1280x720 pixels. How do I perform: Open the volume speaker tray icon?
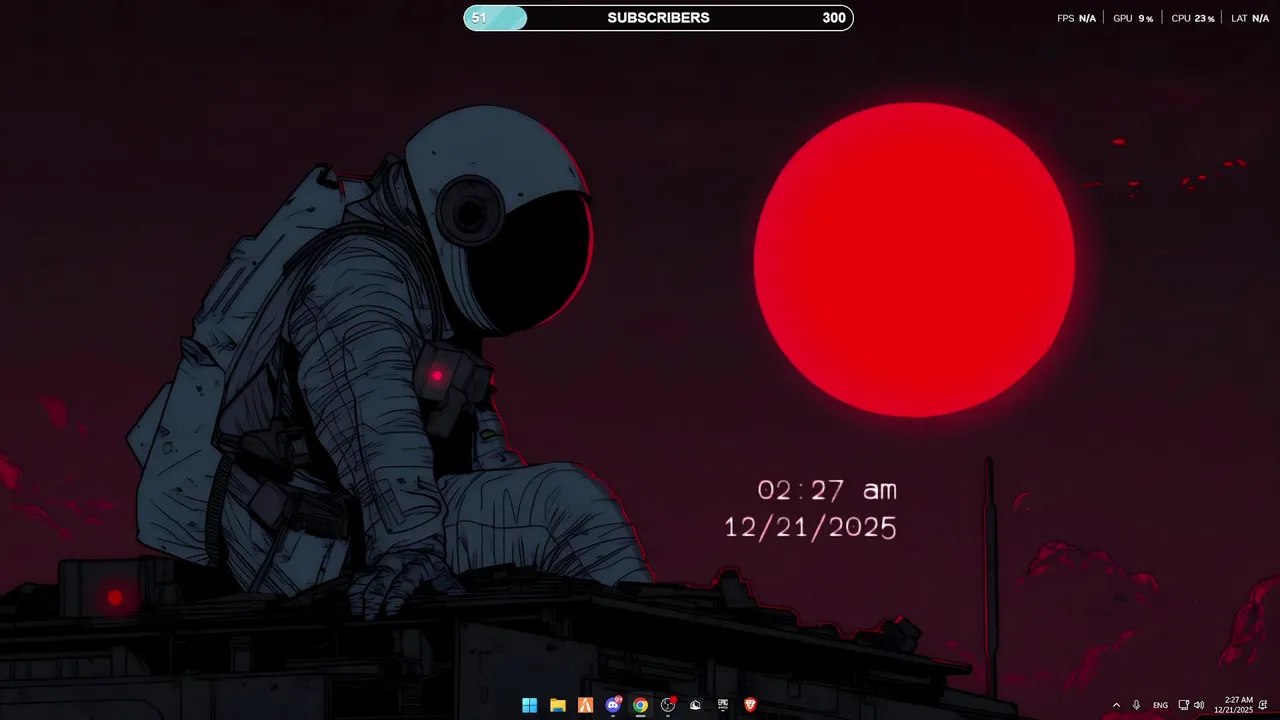coord(1199,705)
